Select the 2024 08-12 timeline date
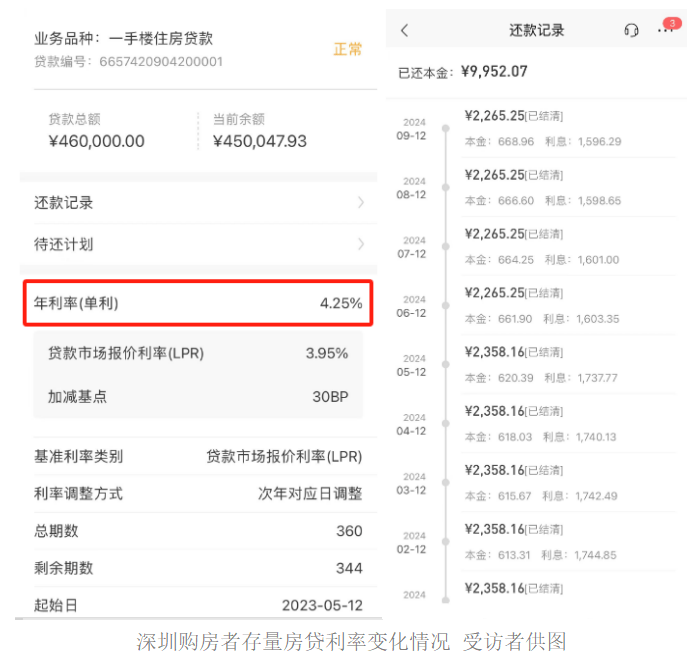 pyautogui.click(x=413, y=188)
